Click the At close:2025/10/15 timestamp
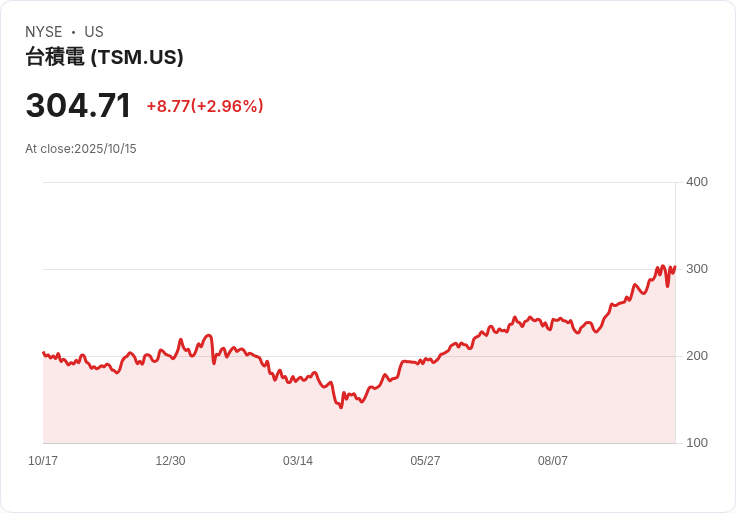The width and height of the screenshot is (736, 513). [81, 149]
